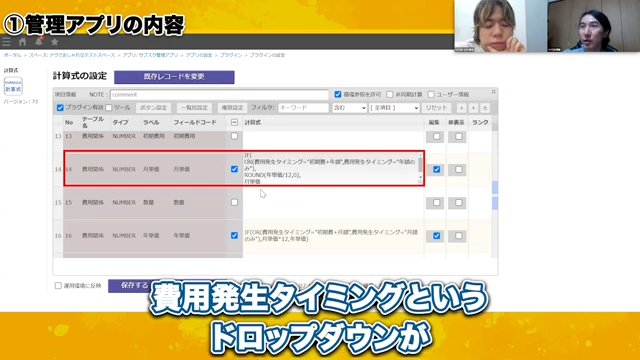Click the left arrow button after リセット
Image resolution: width=640 pixels, height=360 pixels.
(461, 108)
